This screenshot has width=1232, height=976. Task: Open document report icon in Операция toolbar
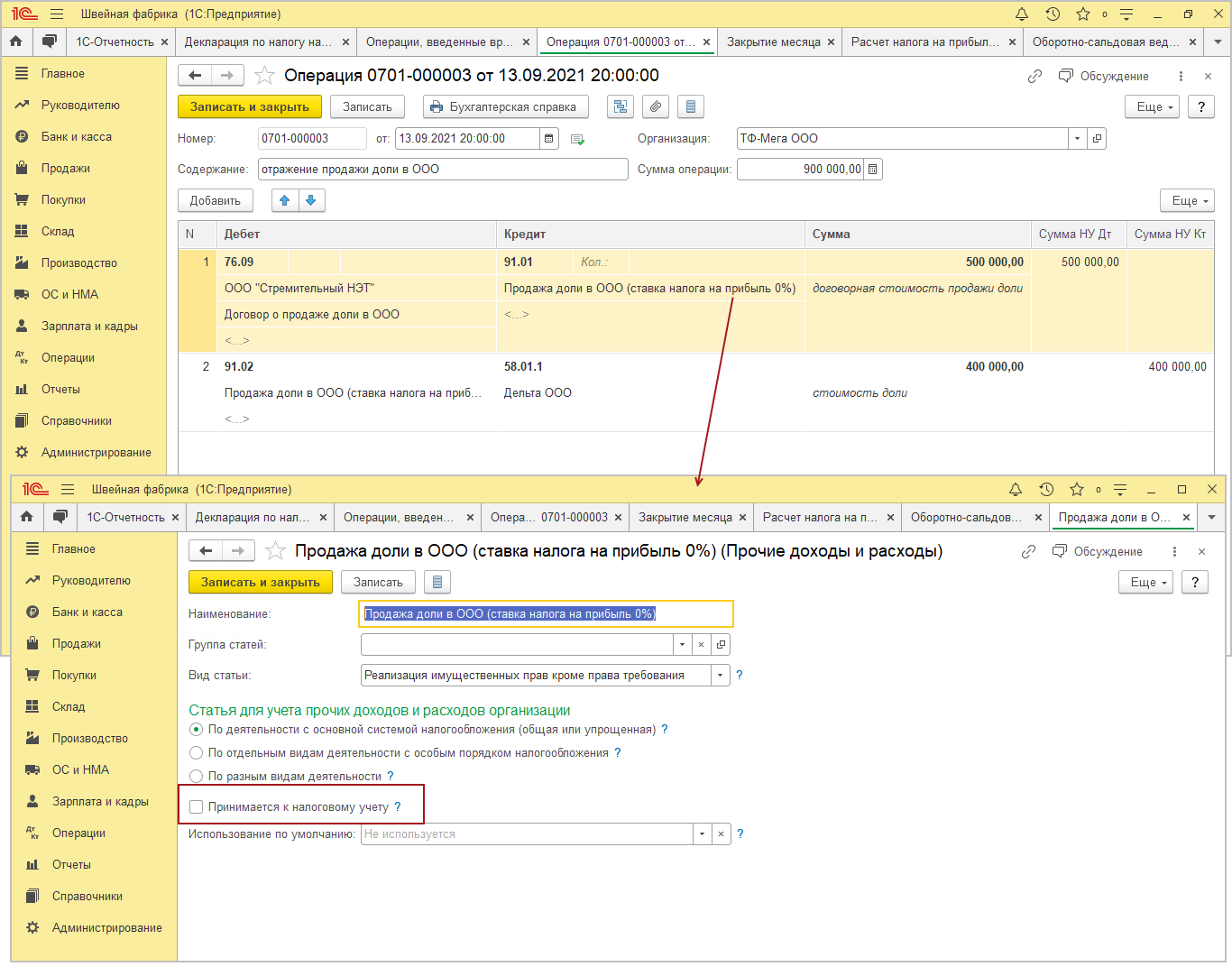pyautogui.click(x=691, y=106)
